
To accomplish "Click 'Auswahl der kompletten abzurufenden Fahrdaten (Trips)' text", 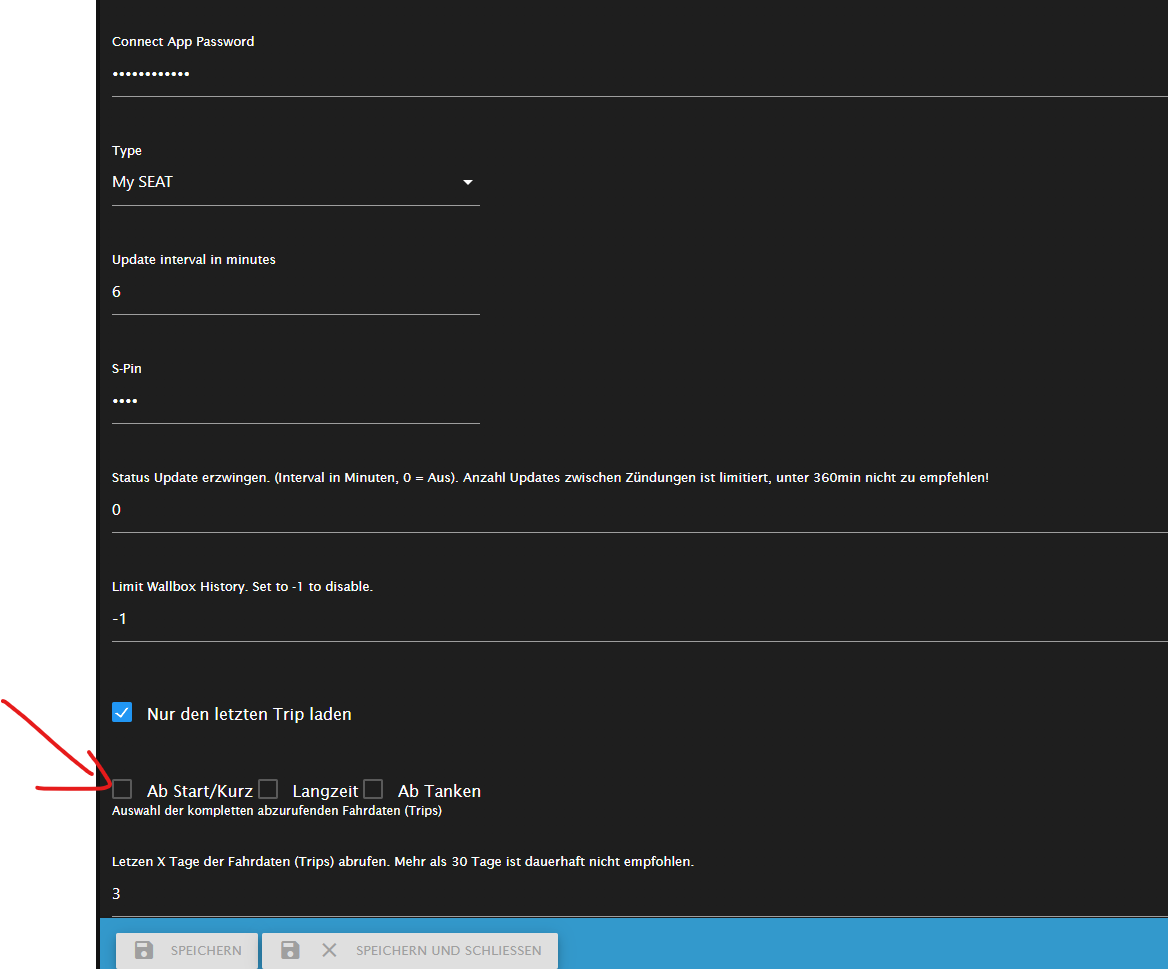I will [277, 810].
